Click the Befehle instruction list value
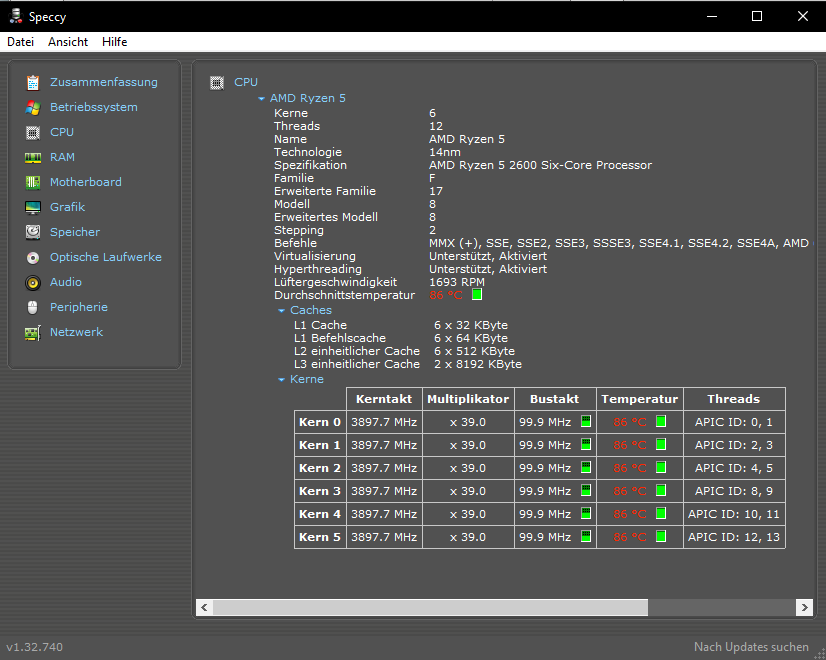 [619, 243]
